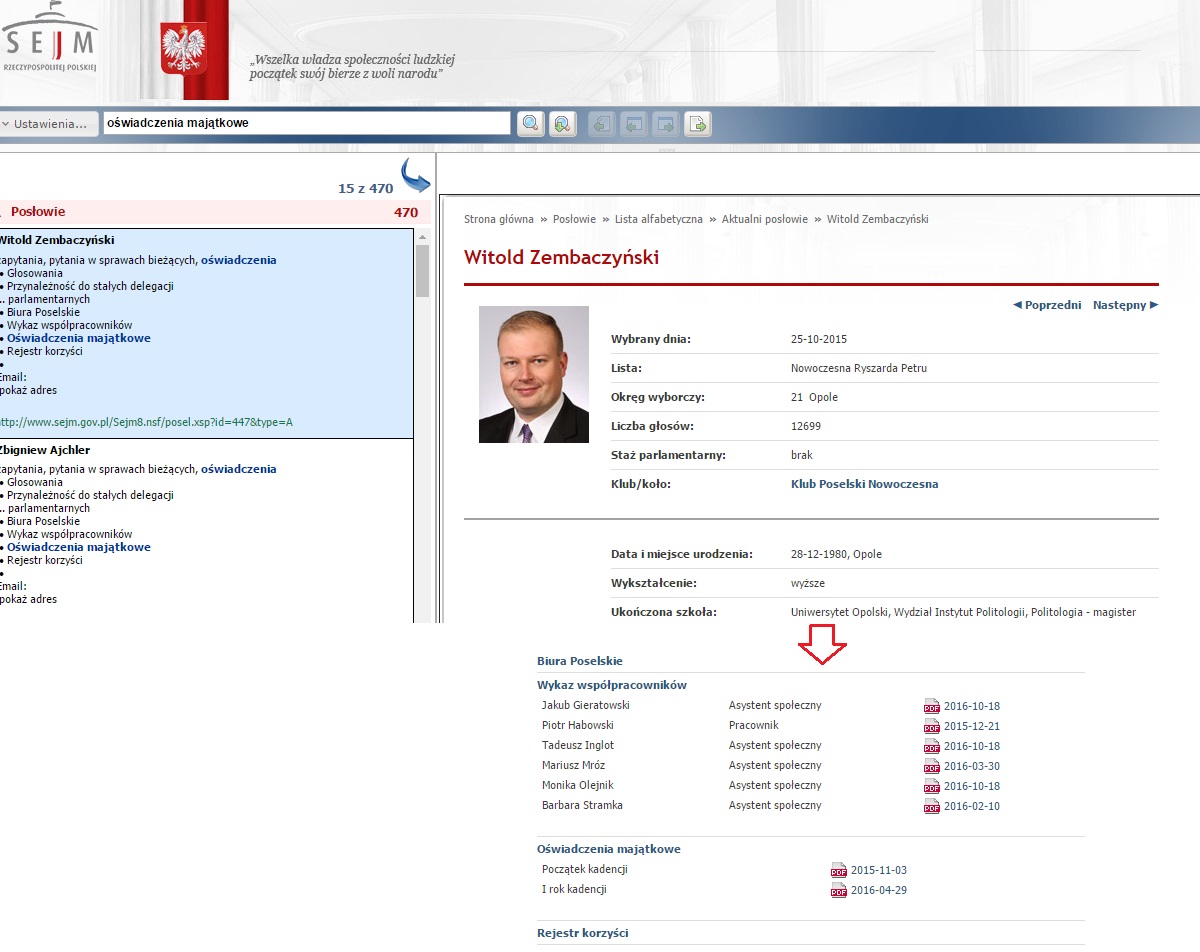
Task: Open PDF icon for Jakub Gieratowski
Action: (932, 706)
